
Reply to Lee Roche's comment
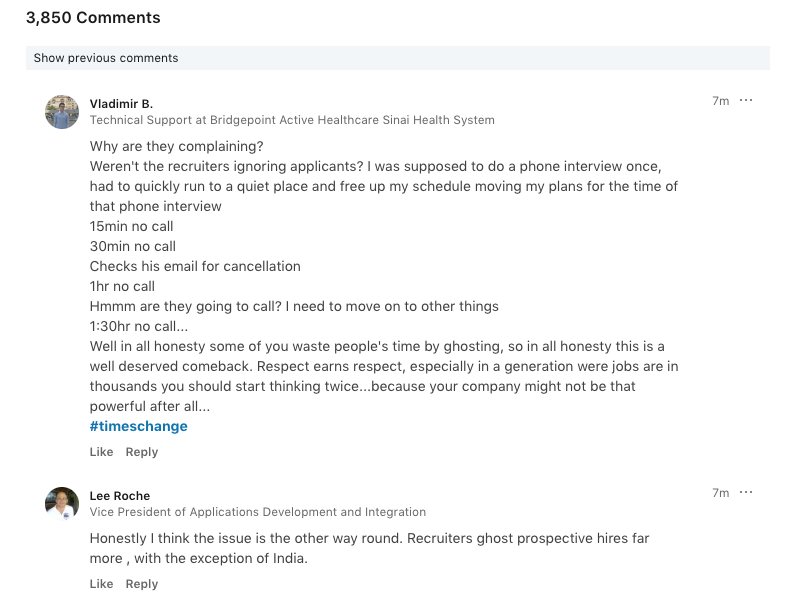point(142,584)
